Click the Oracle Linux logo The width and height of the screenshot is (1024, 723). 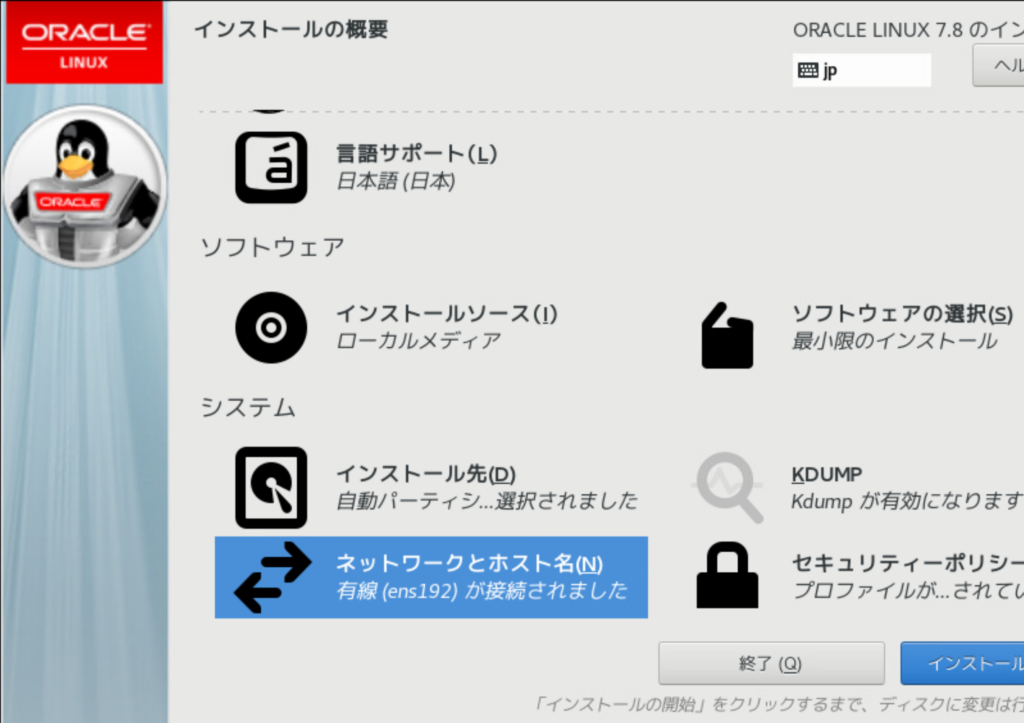pos(84,42)
